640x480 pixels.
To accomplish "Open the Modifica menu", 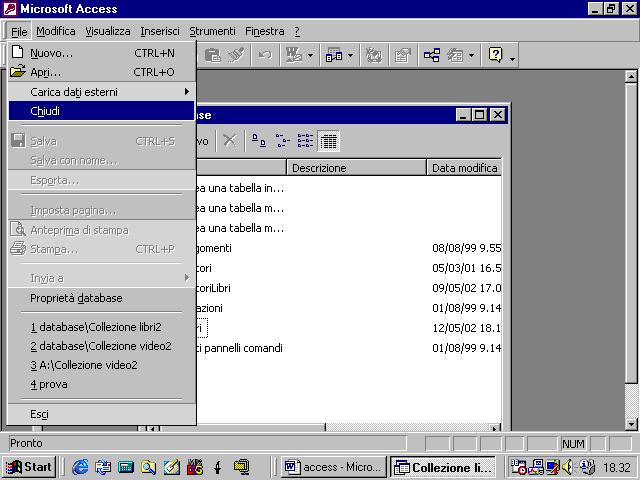I will click(x=56, y=31).
